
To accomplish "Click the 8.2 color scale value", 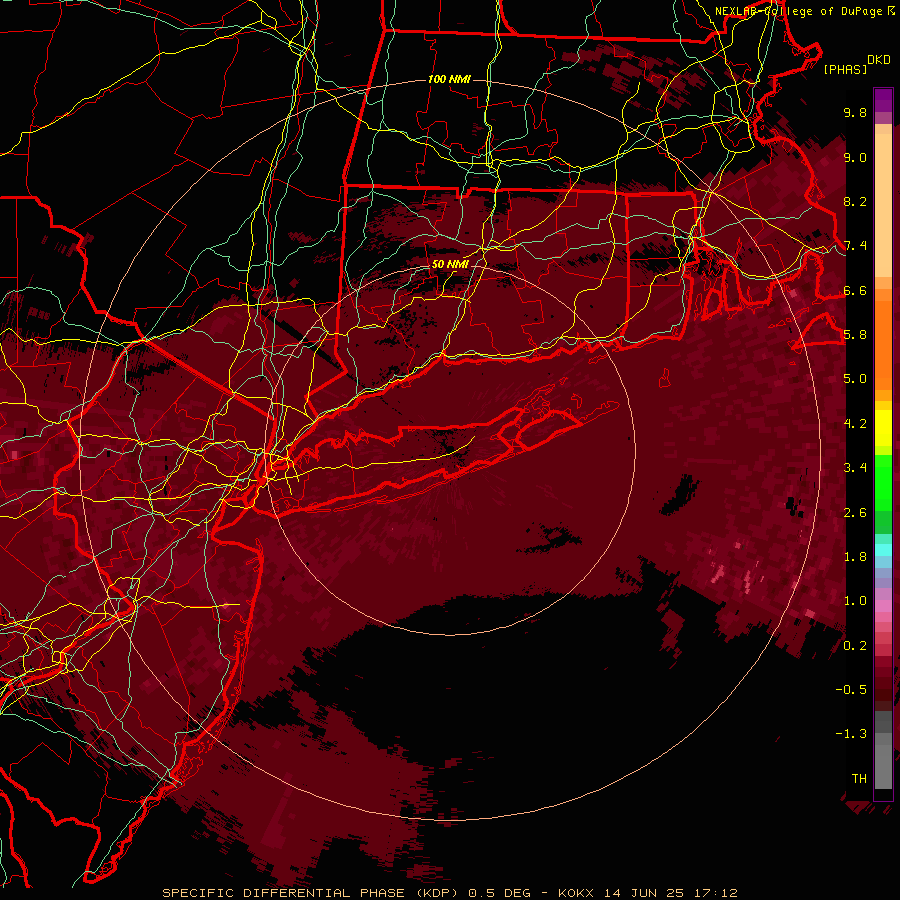I will [855, 201].
